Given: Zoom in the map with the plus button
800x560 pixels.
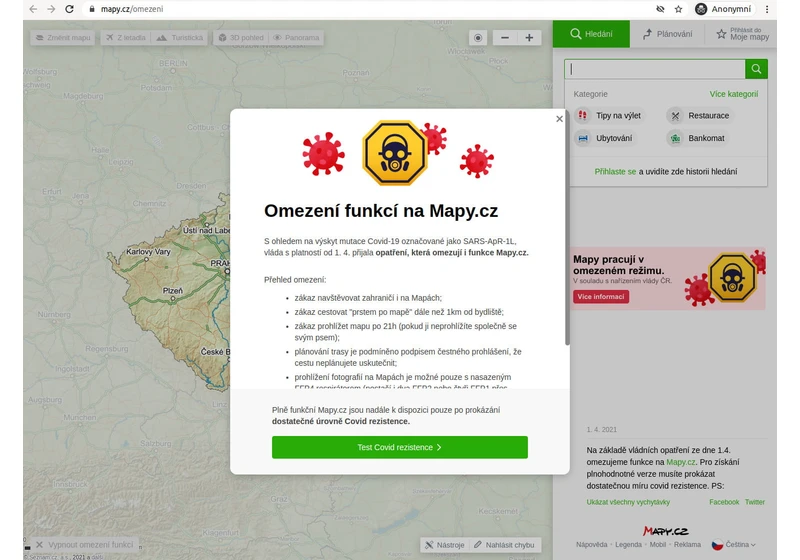Looking at the screenshot, I should click(529, 38).
